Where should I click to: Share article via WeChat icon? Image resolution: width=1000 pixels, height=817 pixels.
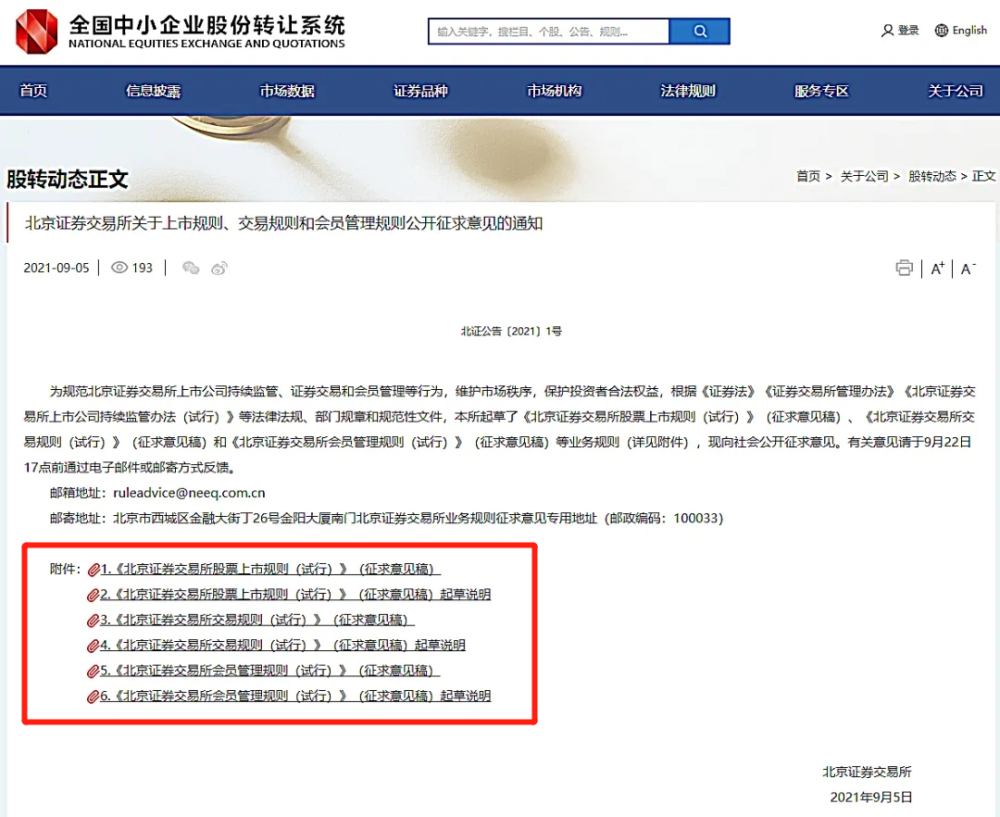tap(191, 268)
